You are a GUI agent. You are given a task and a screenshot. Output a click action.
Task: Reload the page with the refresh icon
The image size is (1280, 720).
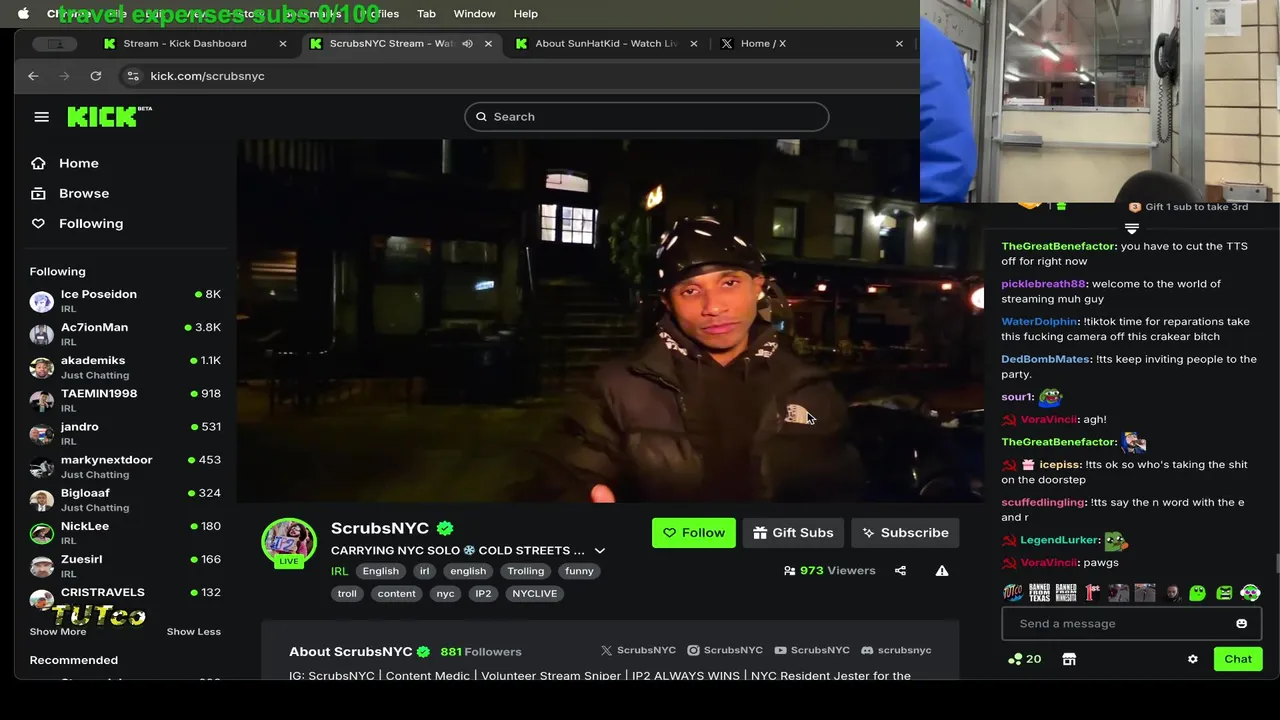click(96, 76)
